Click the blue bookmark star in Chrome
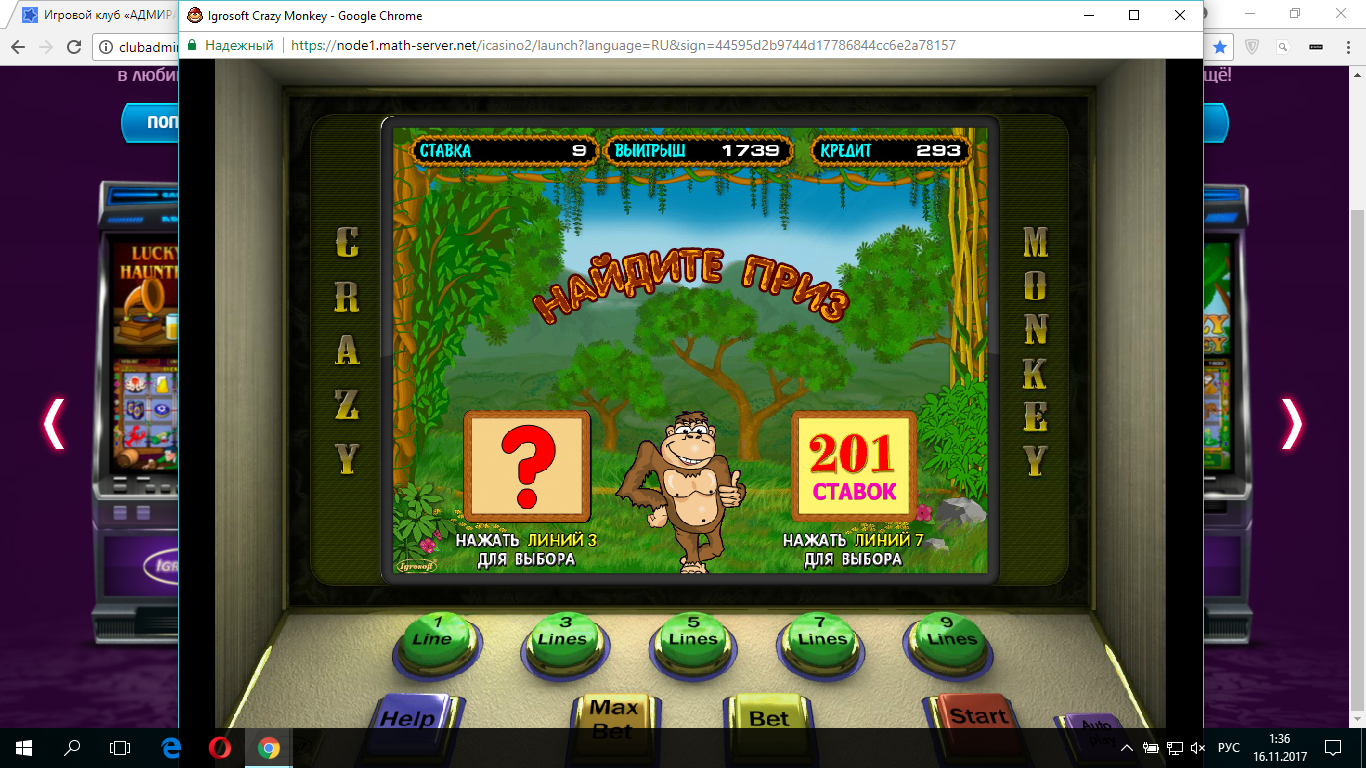1366x768 pixels. pyautogui.click(x=1220, y=47)
